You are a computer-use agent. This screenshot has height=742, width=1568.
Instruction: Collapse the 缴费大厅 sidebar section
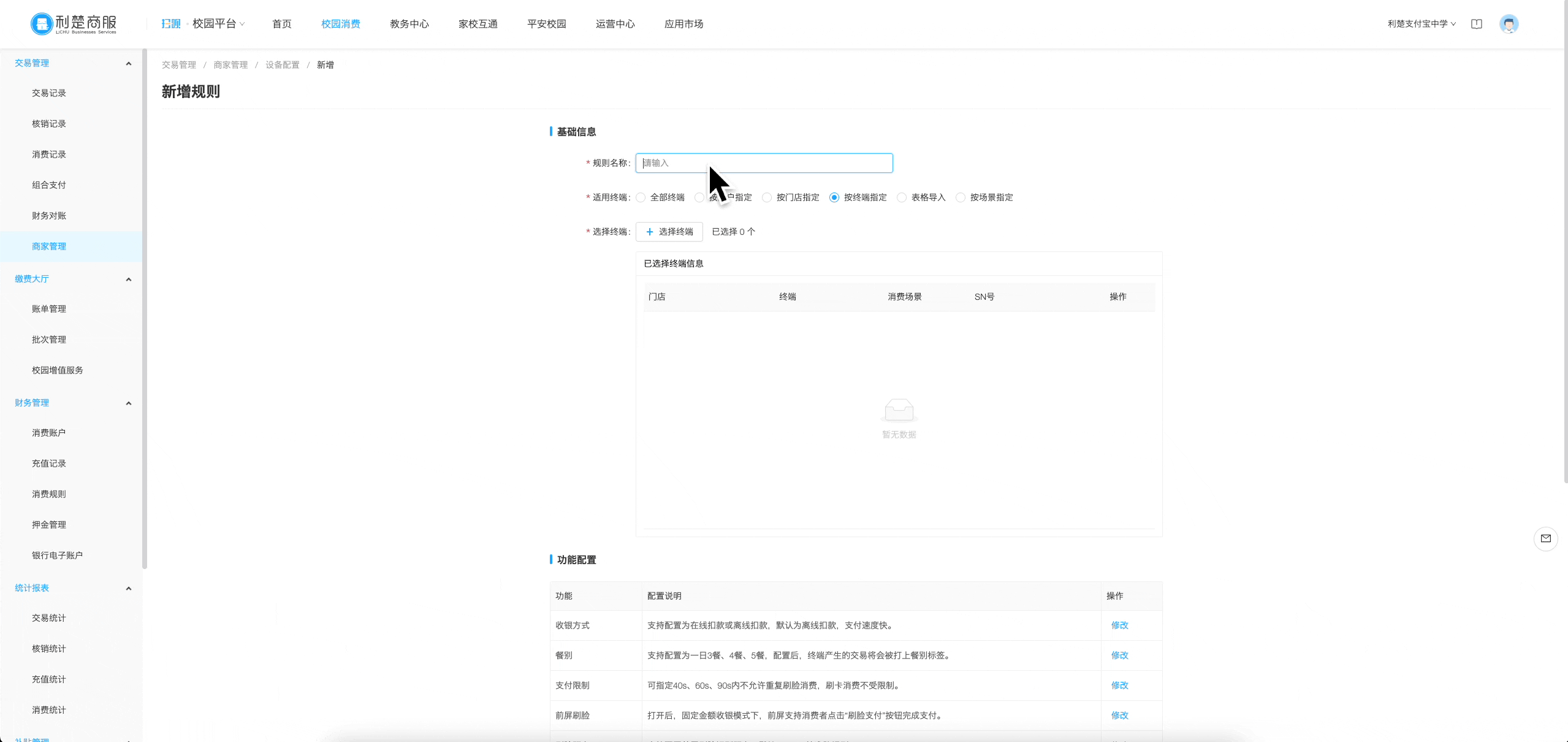click(x=128, y=280)
